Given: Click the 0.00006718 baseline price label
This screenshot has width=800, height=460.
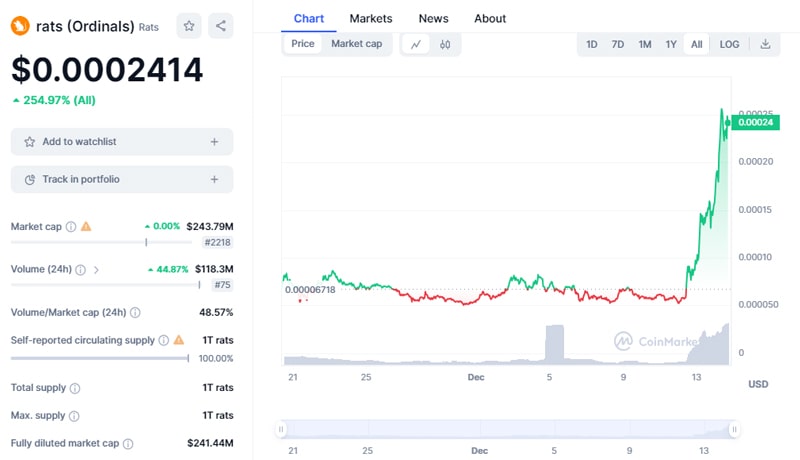Looking at the screenshot, I should 310,290.
